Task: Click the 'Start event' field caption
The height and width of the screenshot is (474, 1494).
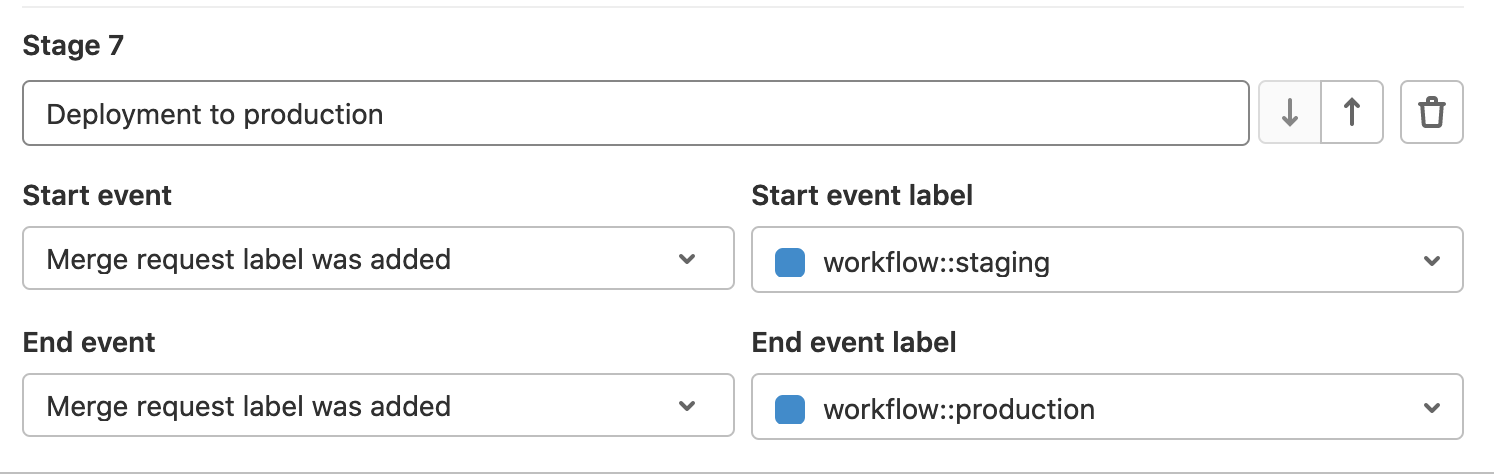Action: pyautogui.click(x=97, y=195)
